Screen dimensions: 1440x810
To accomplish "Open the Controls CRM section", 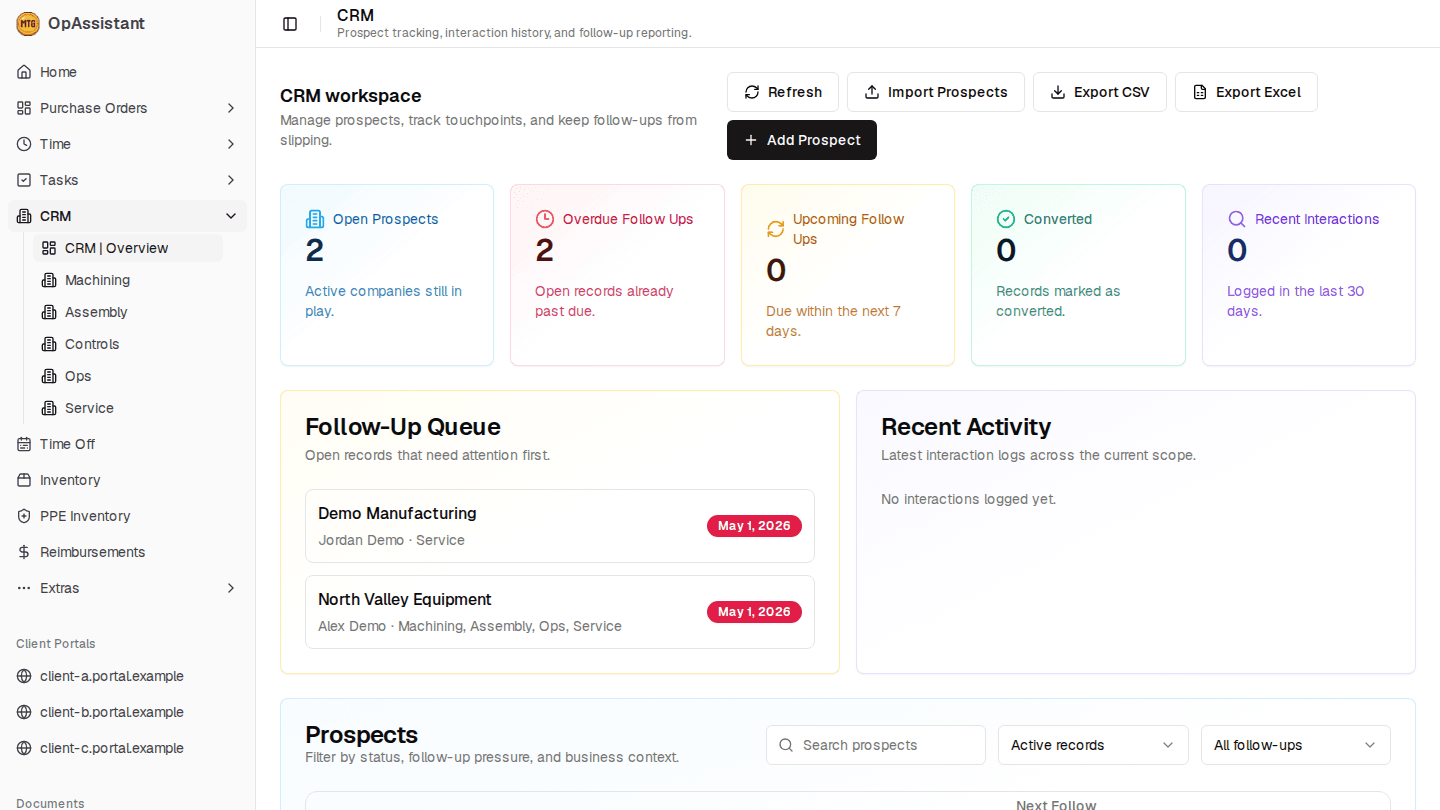I will [128, 344].
